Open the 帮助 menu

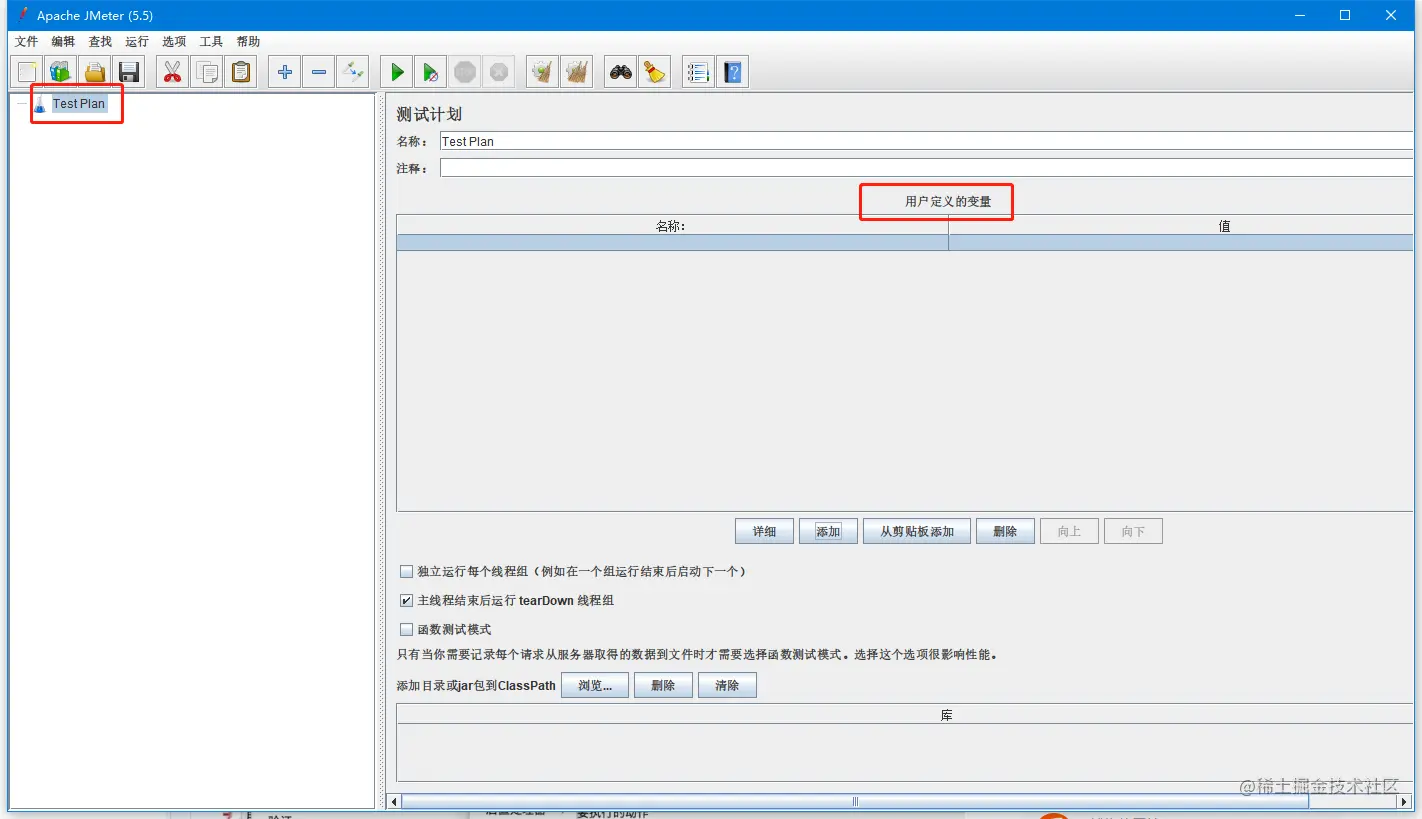click(248, 42)
